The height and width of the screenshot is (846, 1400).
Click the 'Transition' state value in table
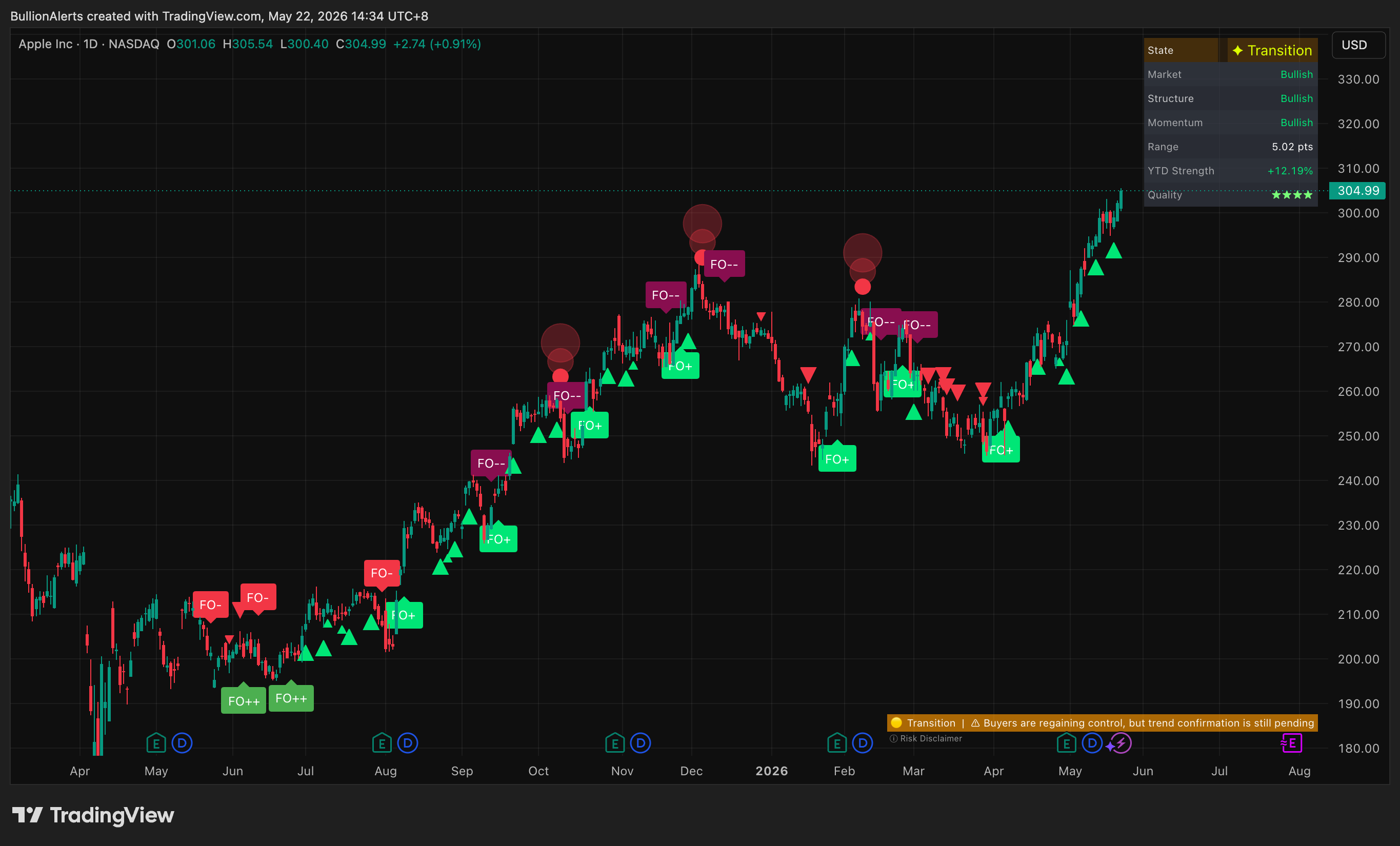[x=1279, y=51]
